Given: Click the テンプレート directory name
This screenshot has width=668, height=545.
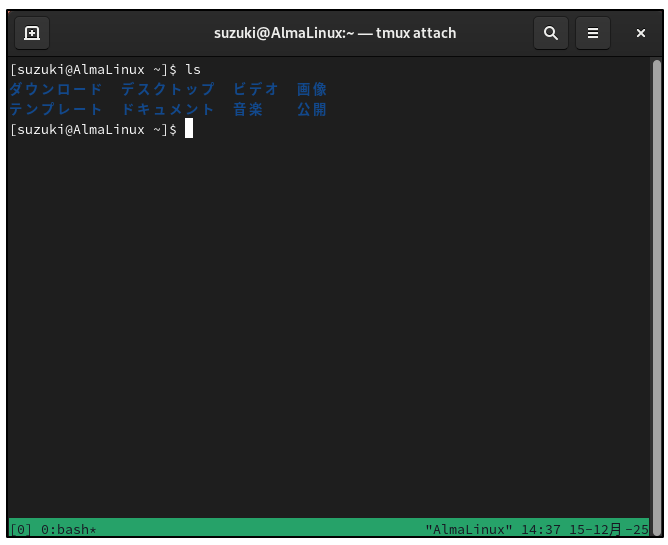Looking at the screenshot, I should click(x=56, y=110).
